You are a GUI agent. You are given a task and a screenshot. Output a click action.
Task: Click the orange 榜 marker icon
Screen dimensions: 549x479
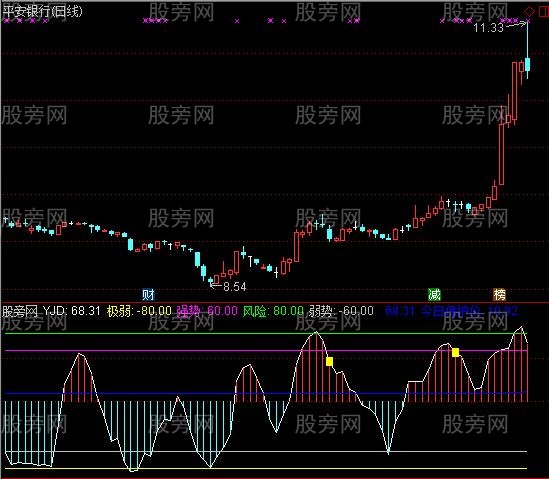click(x=499, y=294)
